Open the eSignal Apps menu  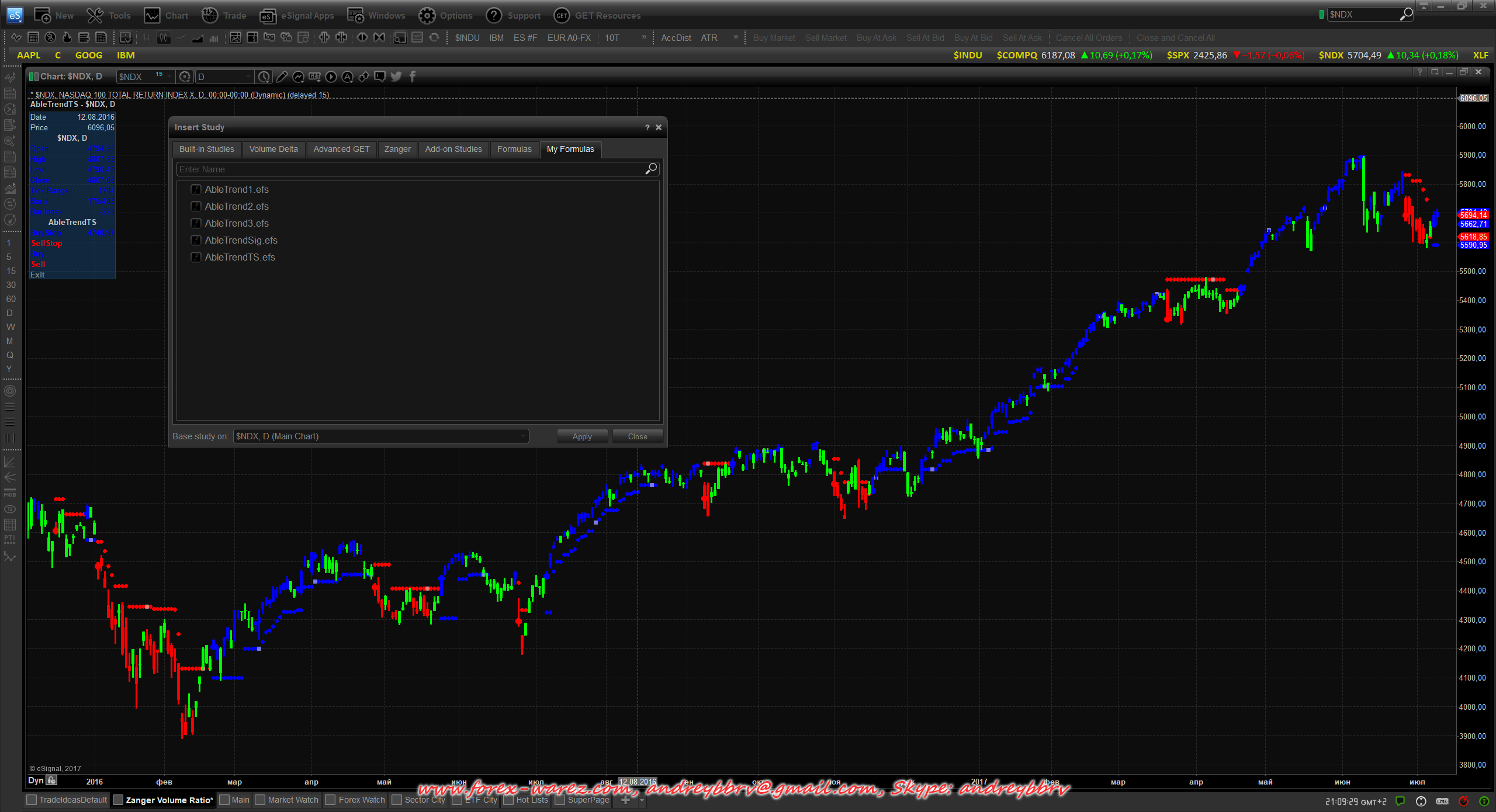tap(297, 16)
